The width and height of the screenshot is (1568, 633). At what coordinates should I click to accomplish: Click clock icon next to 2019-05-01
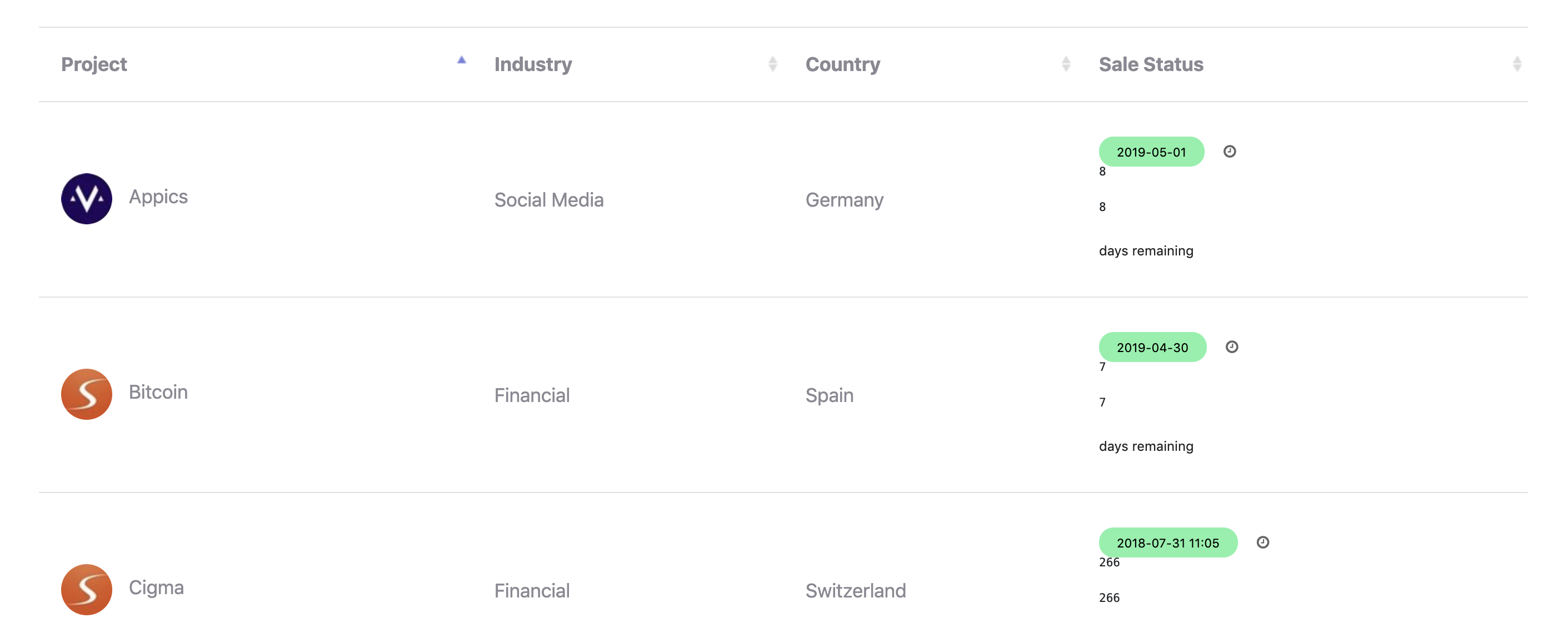click(1230, 152)
